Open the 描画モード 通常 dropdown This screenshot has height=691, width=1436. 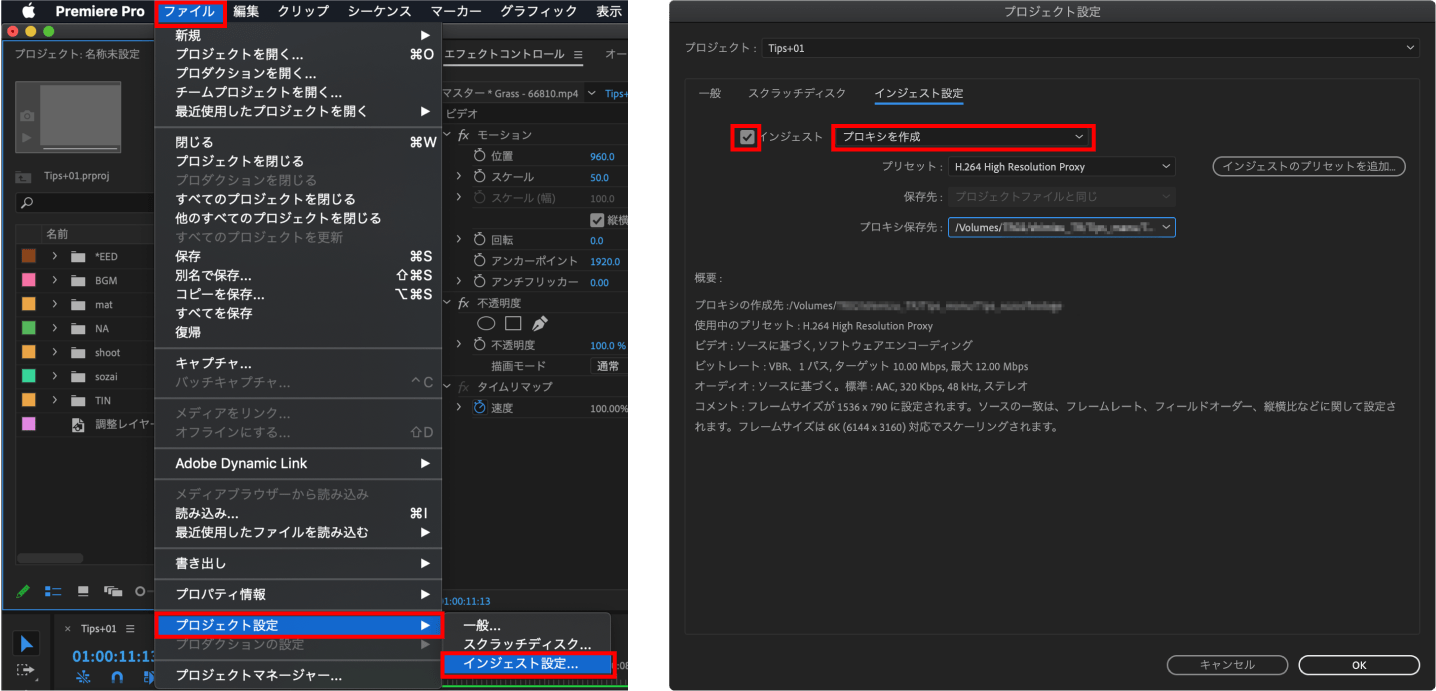point(609,366)
